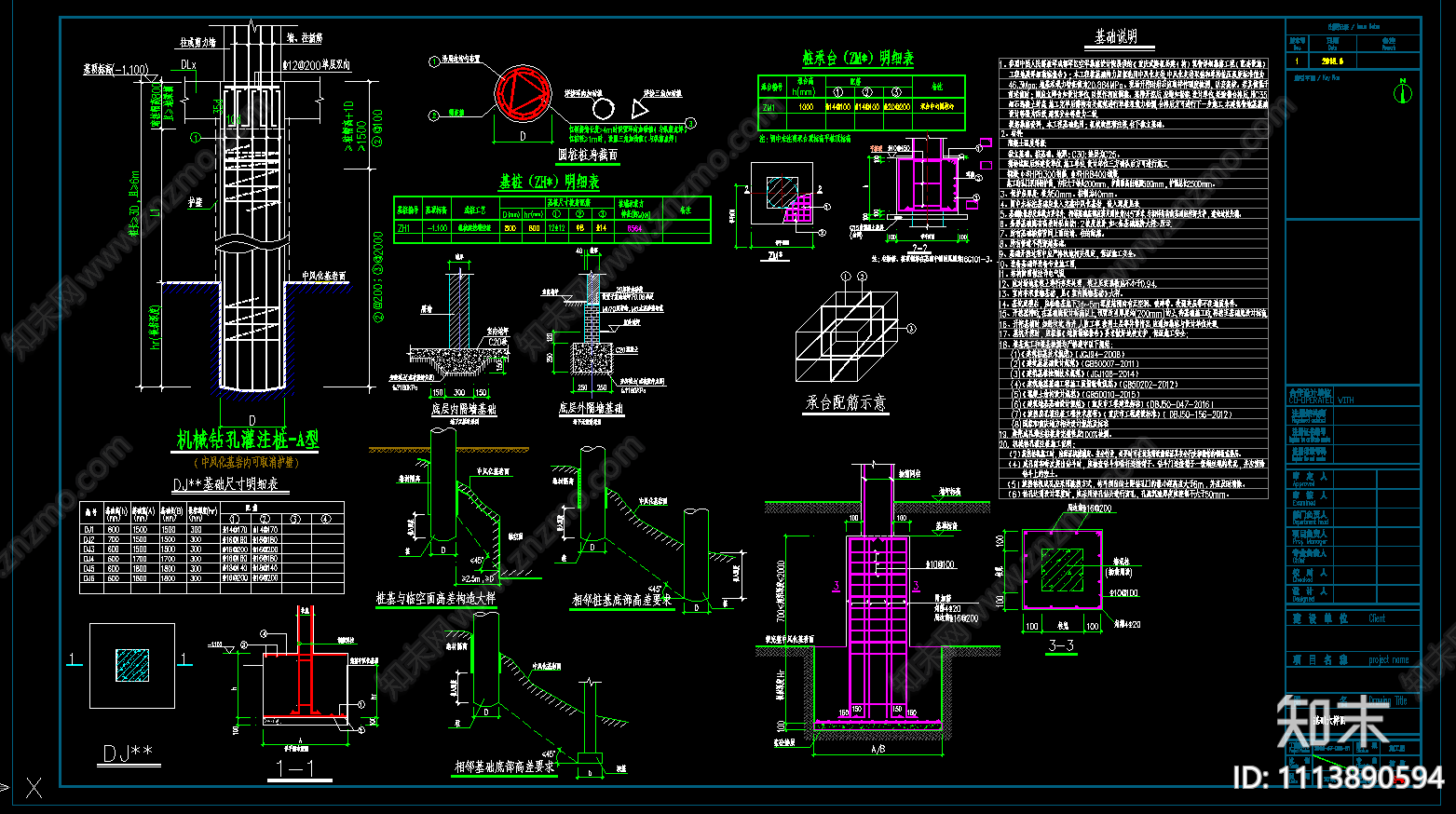Image resolution: width=1456 pixels, height=814 pixels.
Task: Select the label '承台配筋示意'
Action: 846,402
